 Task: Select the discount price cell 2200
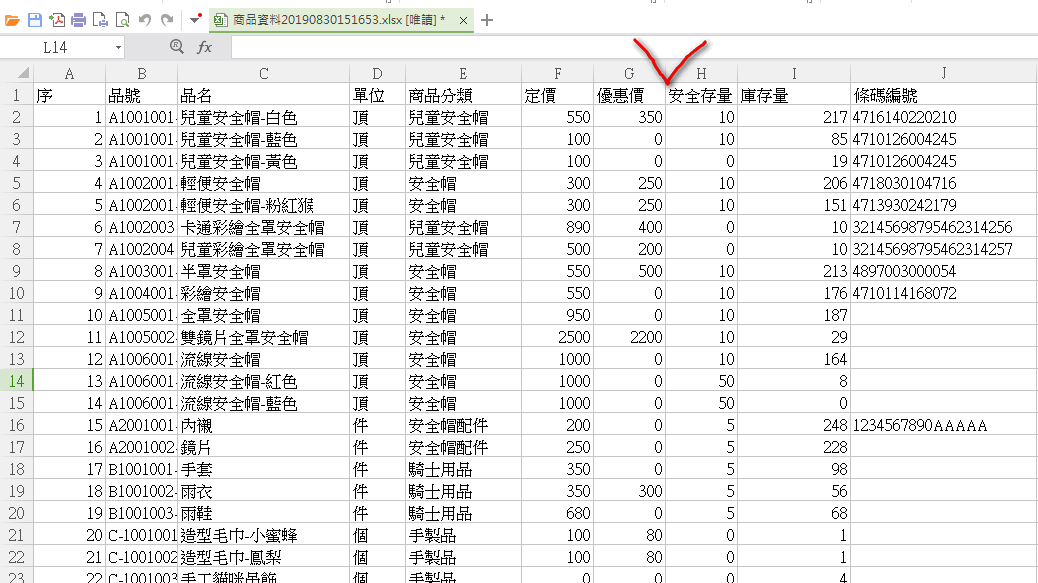(x=630, y=337)
